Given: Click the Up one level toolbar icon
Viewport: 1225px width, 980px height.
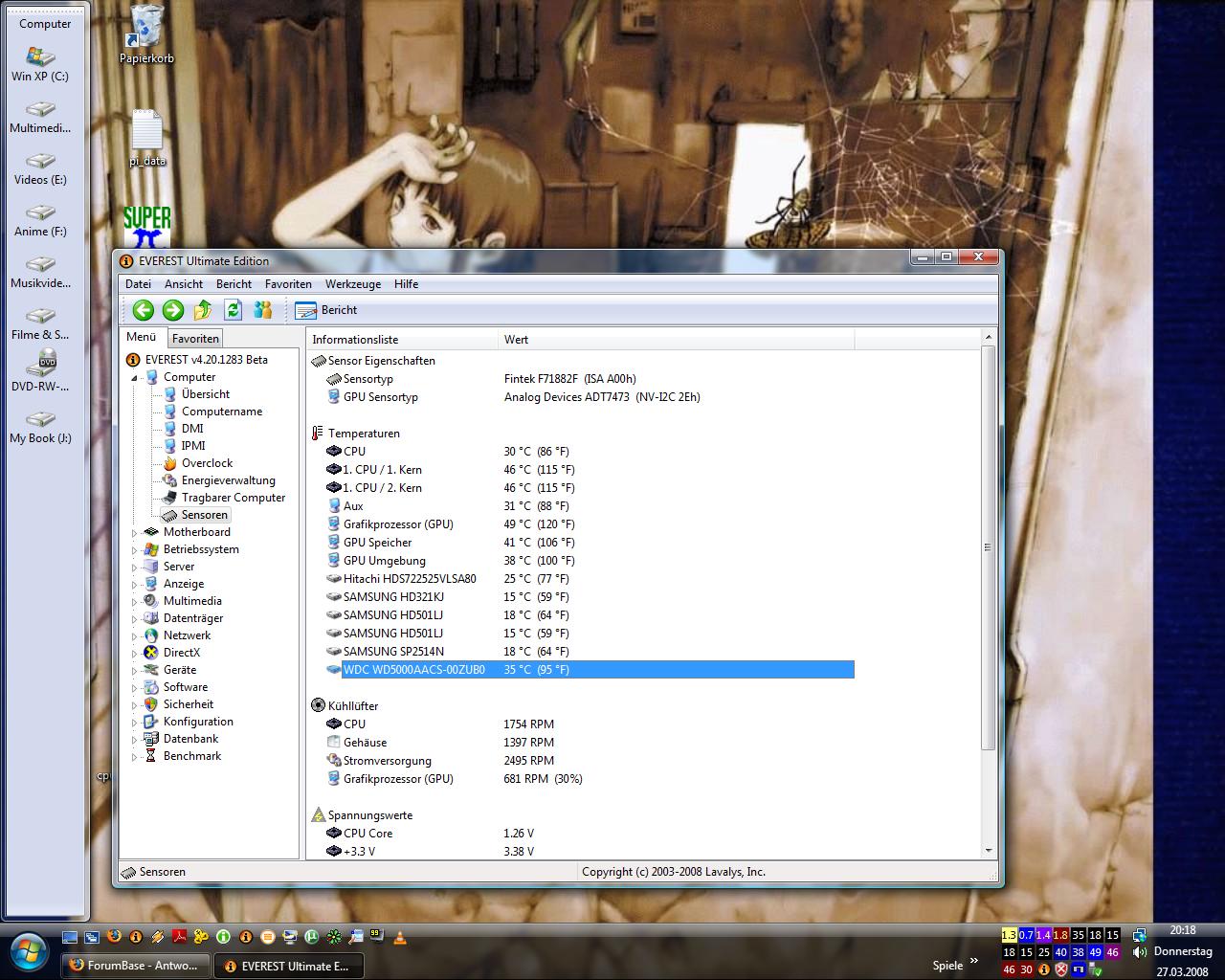Looking at the screenshot, I should (x=203, y=309).
